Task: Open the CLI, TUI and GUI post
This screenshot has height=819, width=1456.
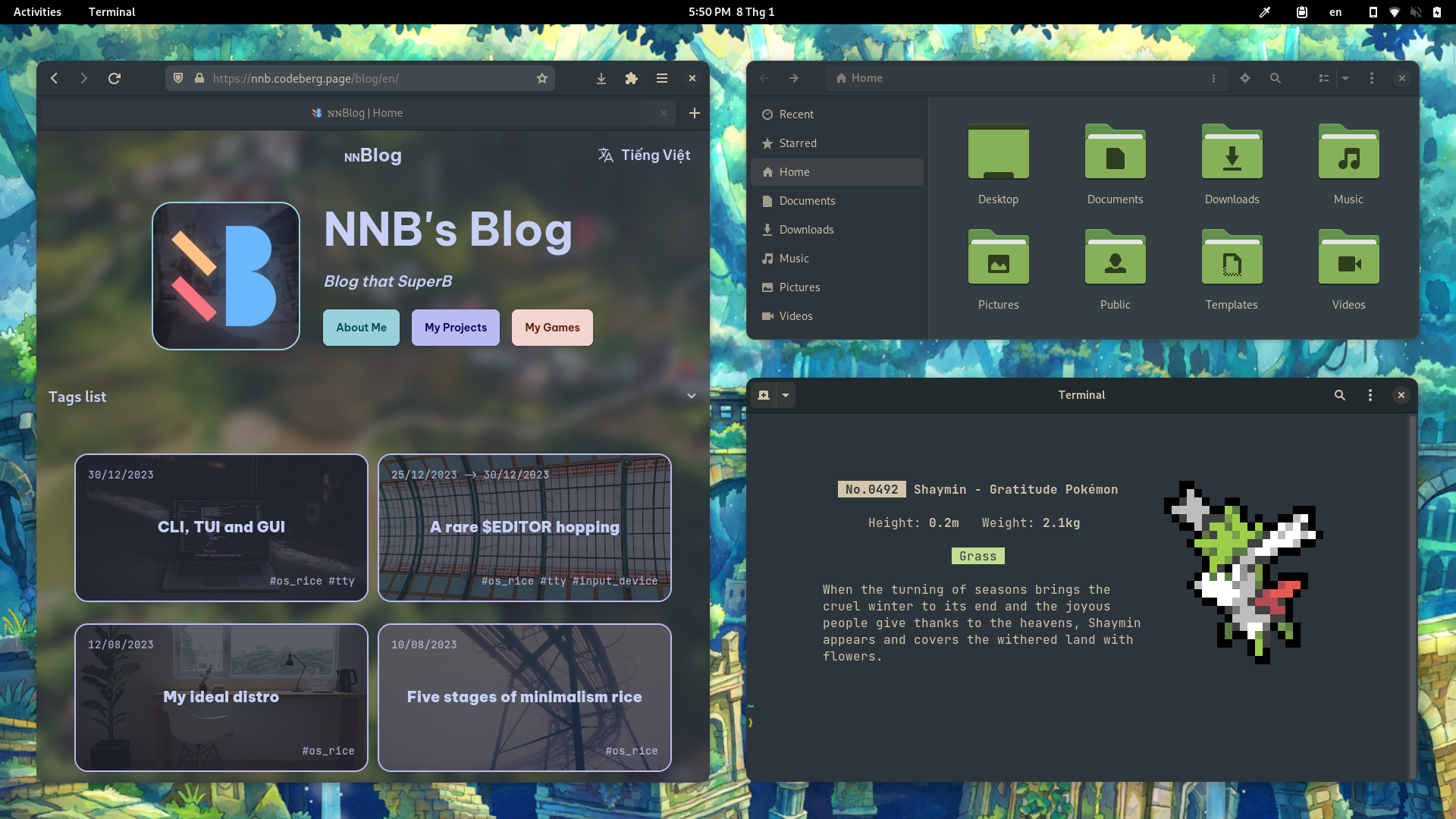Action: [x=221, y=528]
